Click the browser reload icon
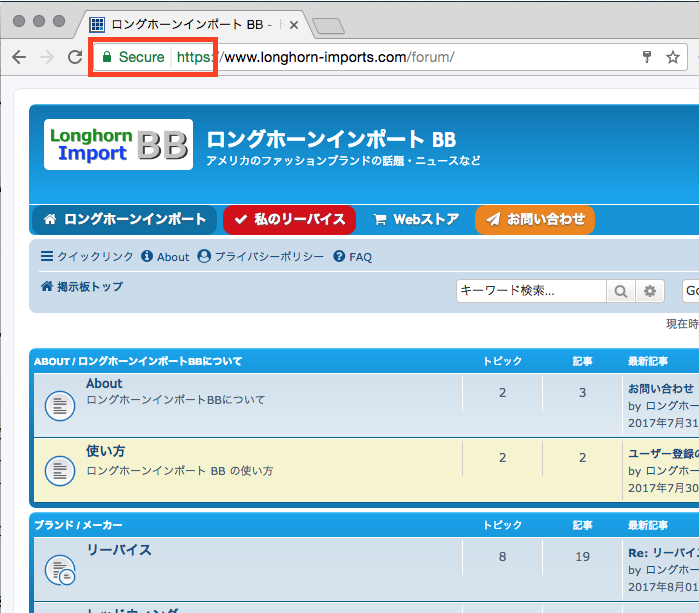The image size is (699, 613). pyautogui.click(x=75, y=57)
